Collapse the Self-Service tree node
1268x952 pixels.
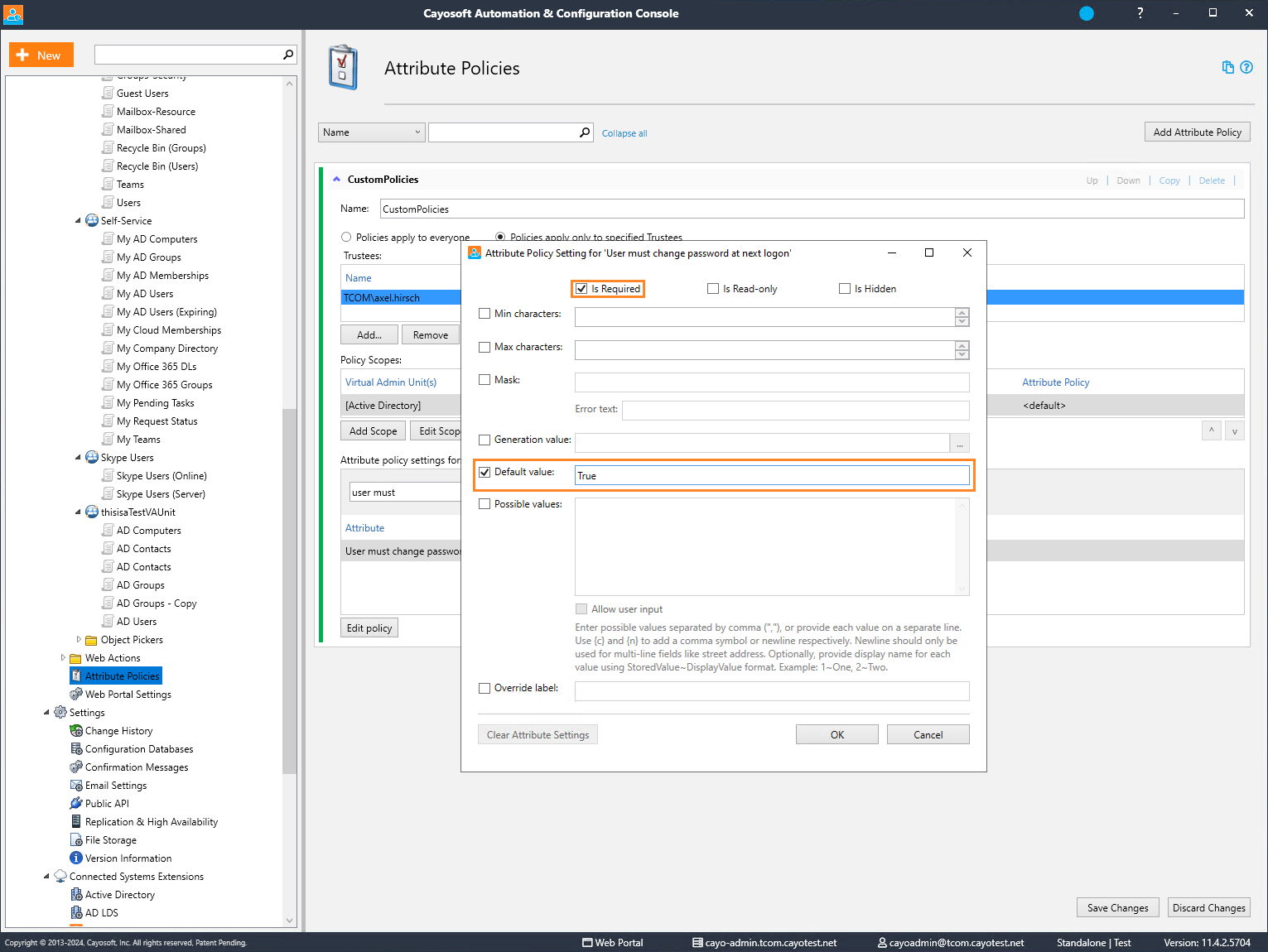79,221
